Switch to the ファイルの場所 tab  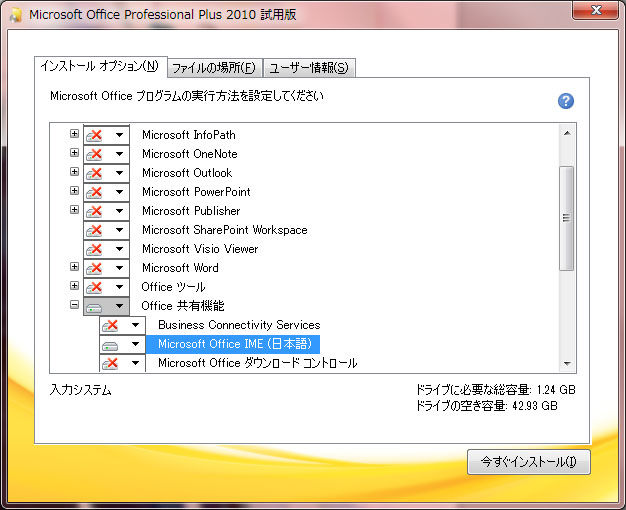(x=214, y=68)
